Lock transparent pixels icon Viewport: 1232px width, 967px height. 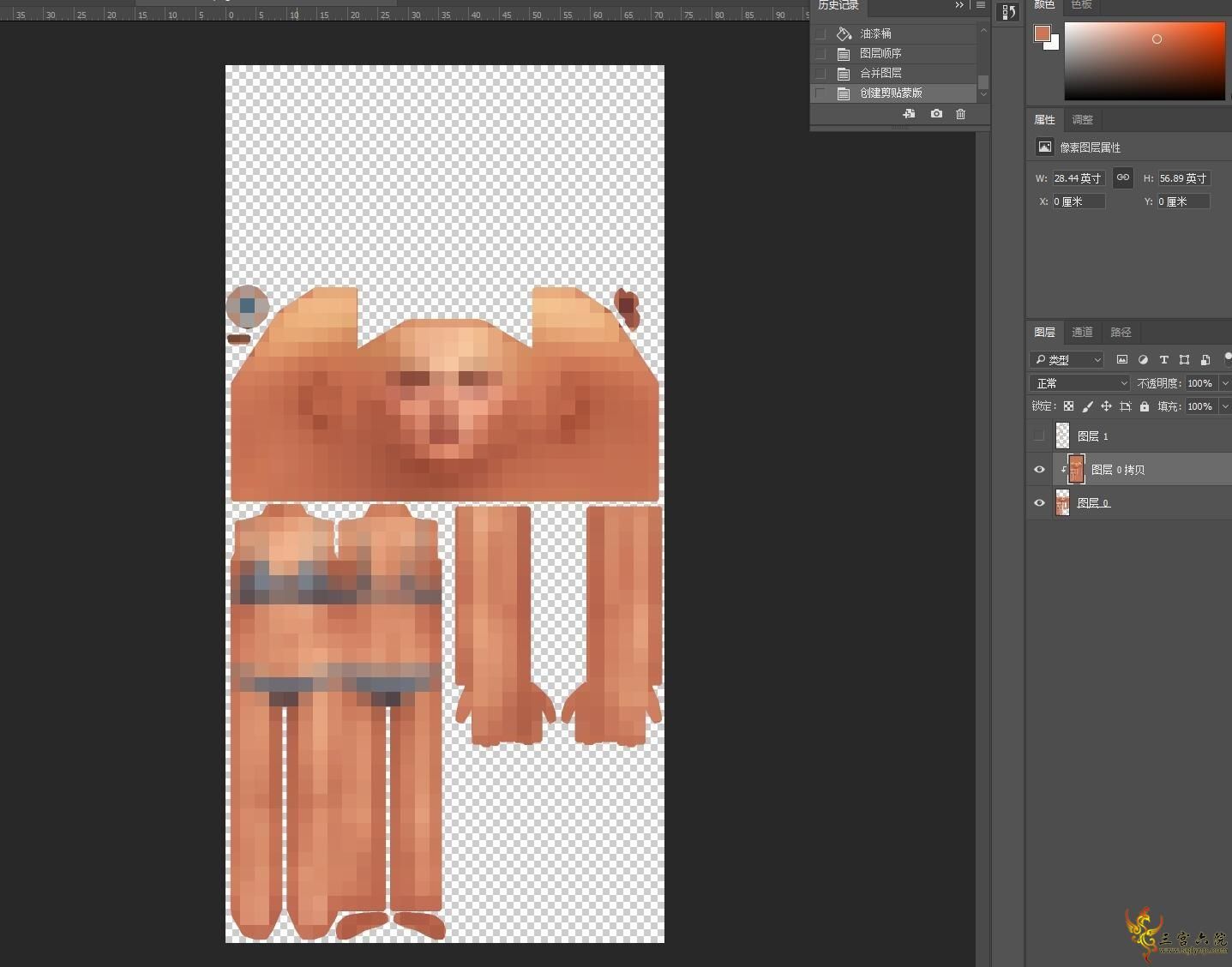click(x=1068, y=406)
